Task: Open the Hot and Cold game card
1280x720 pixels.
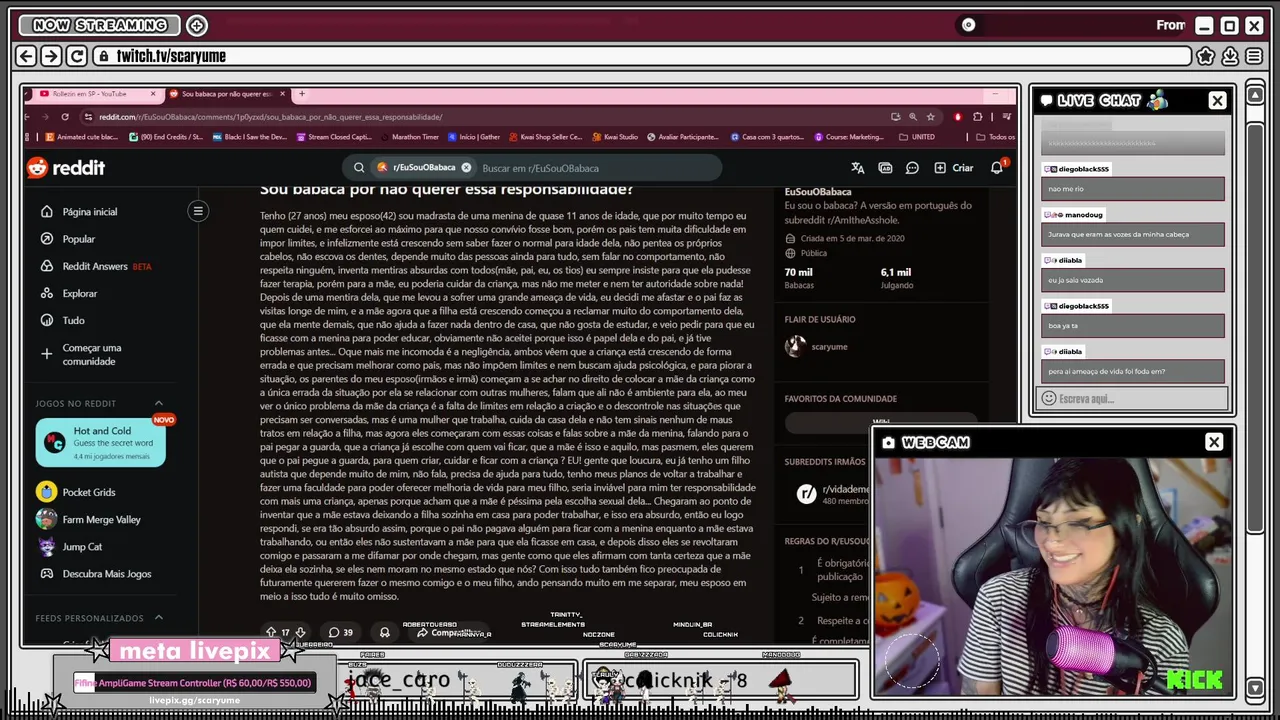Action: 100,443
